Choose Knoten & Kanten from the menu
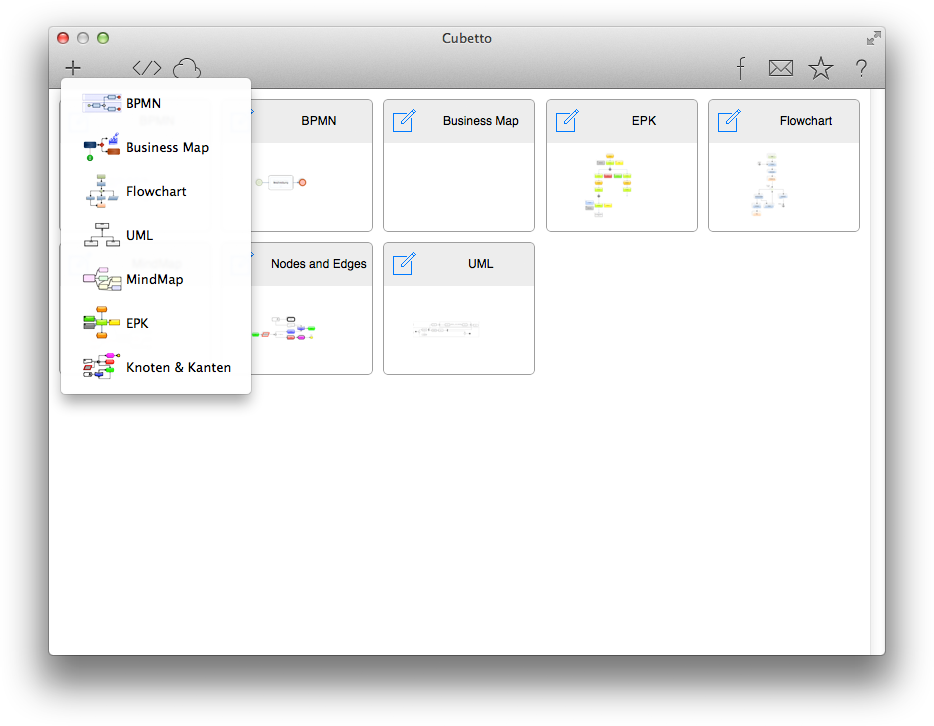Image resolution: width=934 pixels, height=726 pixels. point(156,367)
